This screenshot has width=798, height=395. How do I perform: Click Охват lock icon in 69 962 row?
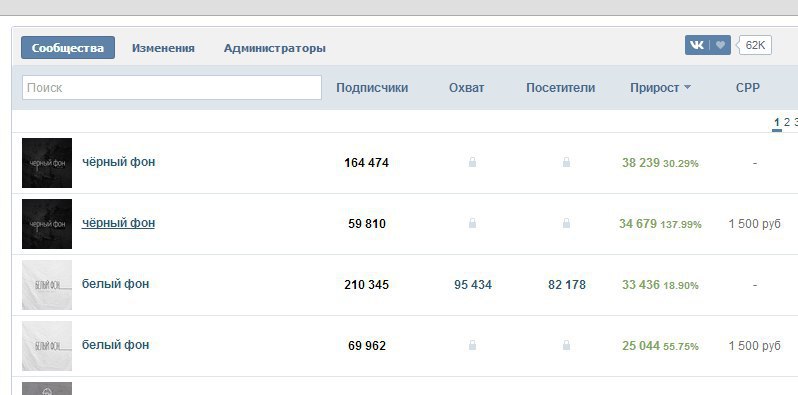click(472, 346)
